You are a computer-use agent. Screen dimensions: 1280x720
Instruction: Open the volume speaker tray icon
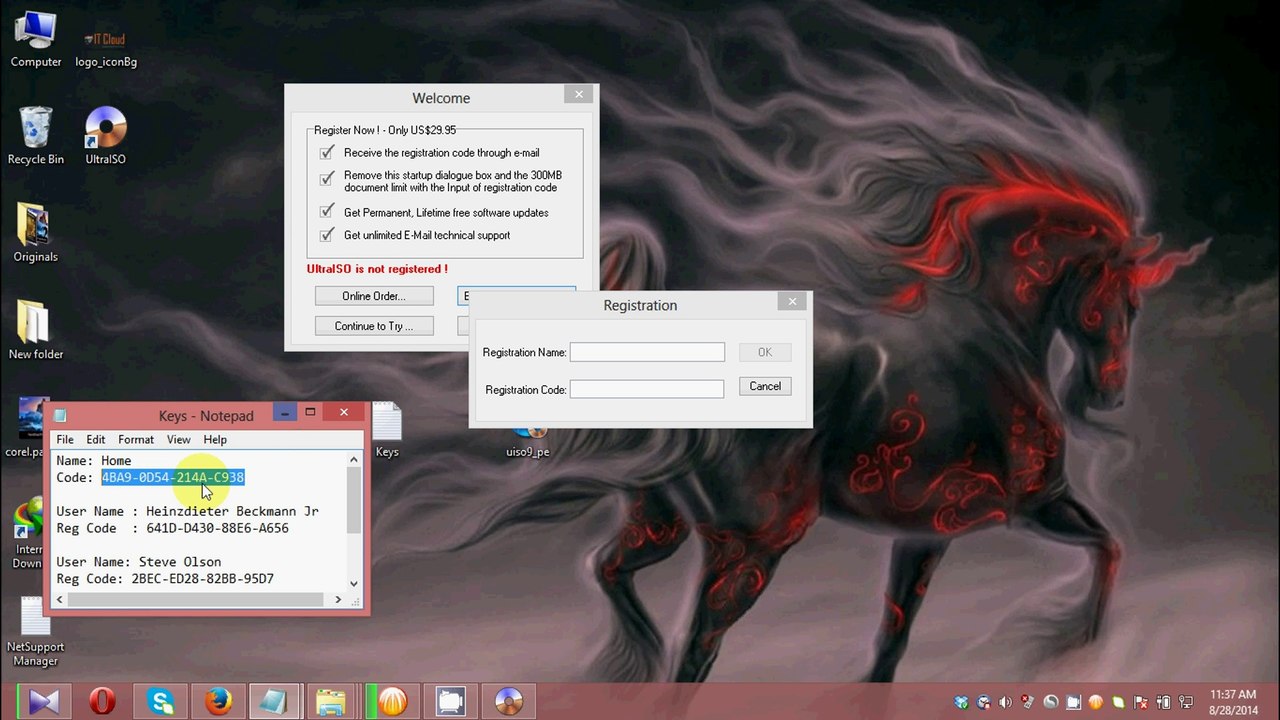pos(1006,702)
